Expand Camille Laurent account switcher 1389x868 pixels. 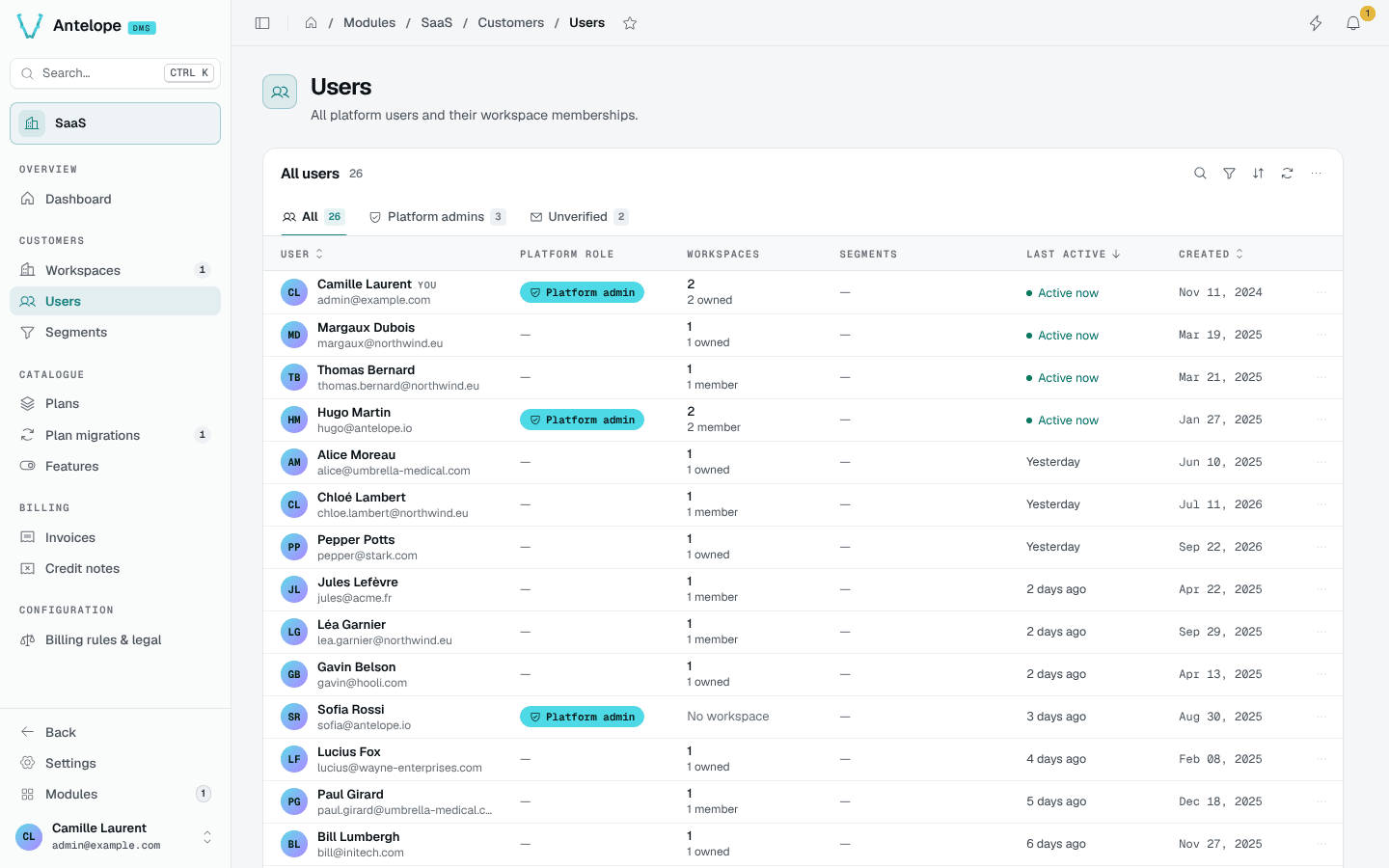(x=115, y=836)
